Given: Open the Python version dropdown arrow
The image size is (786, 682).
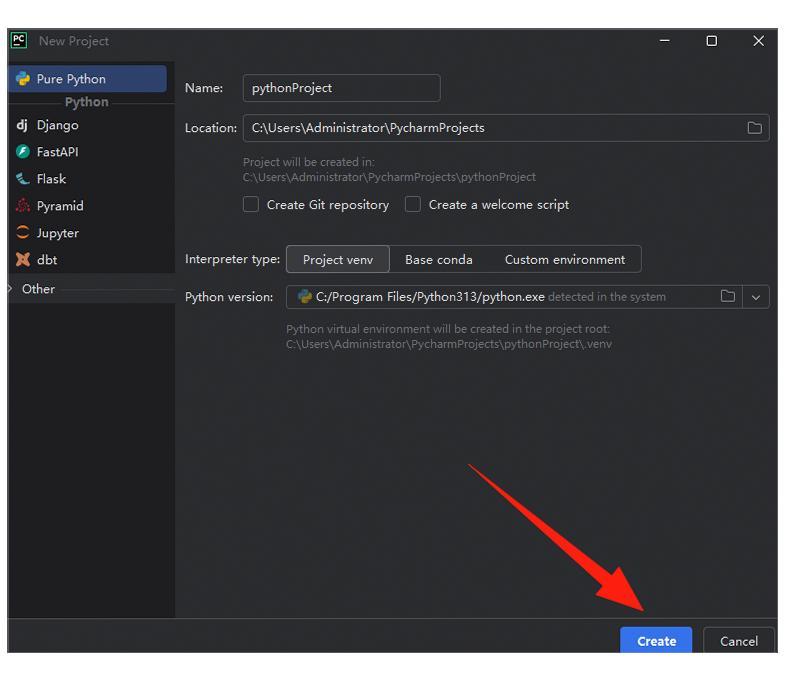Looking at the screenshot, I should point(756,297).
